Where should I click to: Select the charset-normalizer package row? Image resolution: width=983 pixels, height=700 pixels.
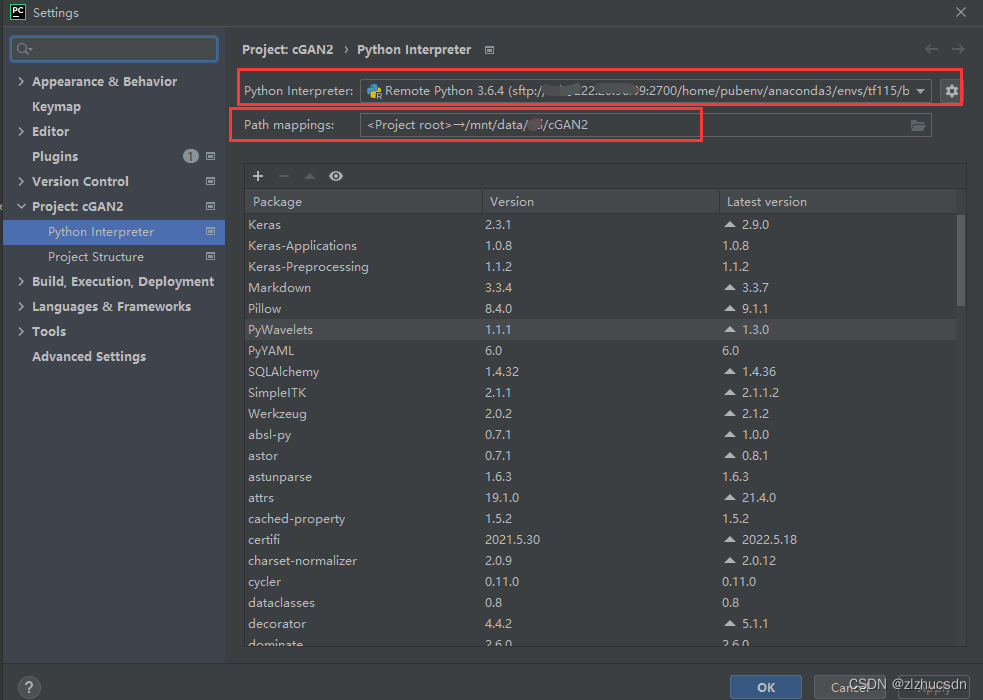pyautogui.click(x=600, y=560)
